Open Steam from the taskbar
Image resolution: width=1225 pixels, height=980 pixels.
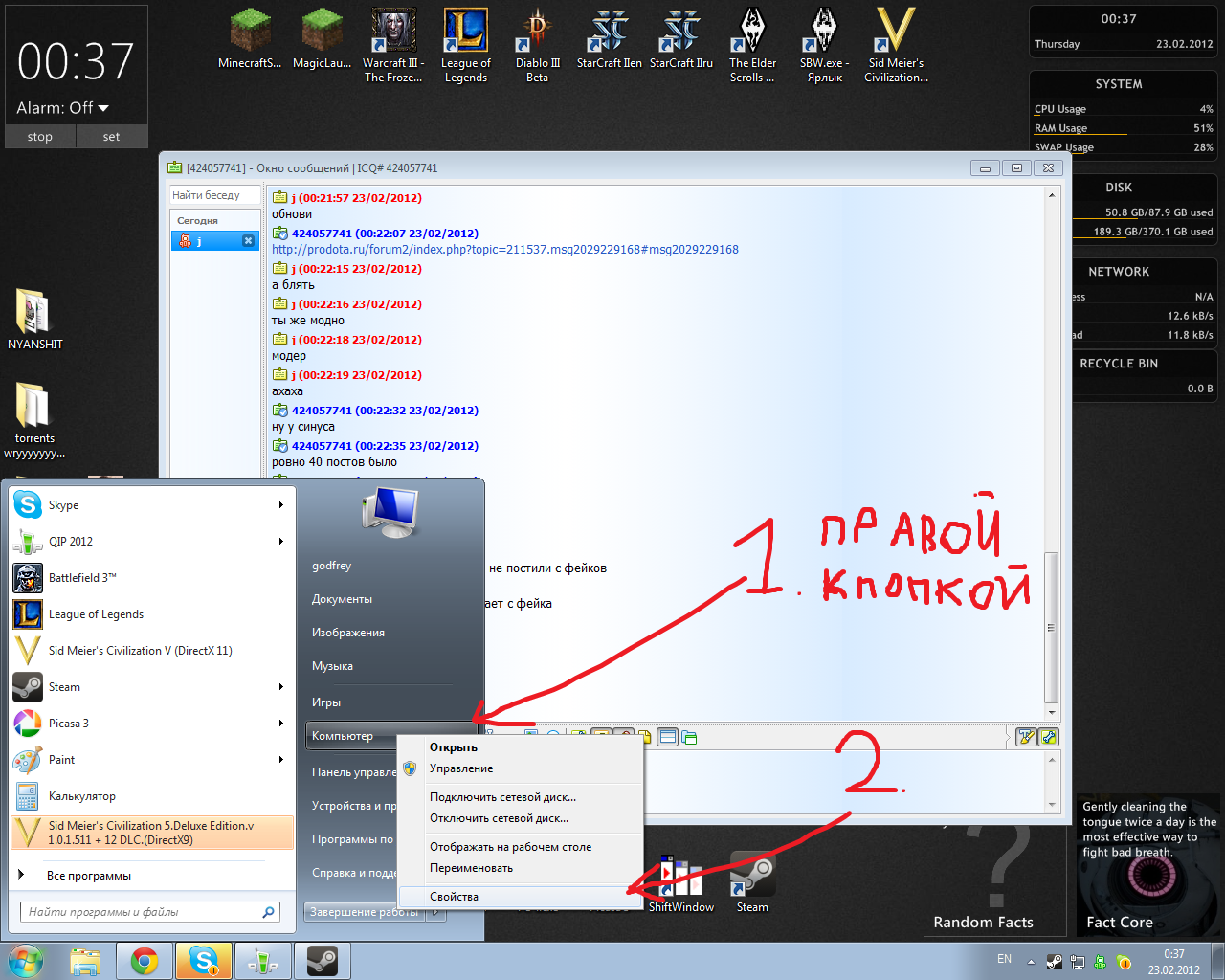tap(322, 961)
